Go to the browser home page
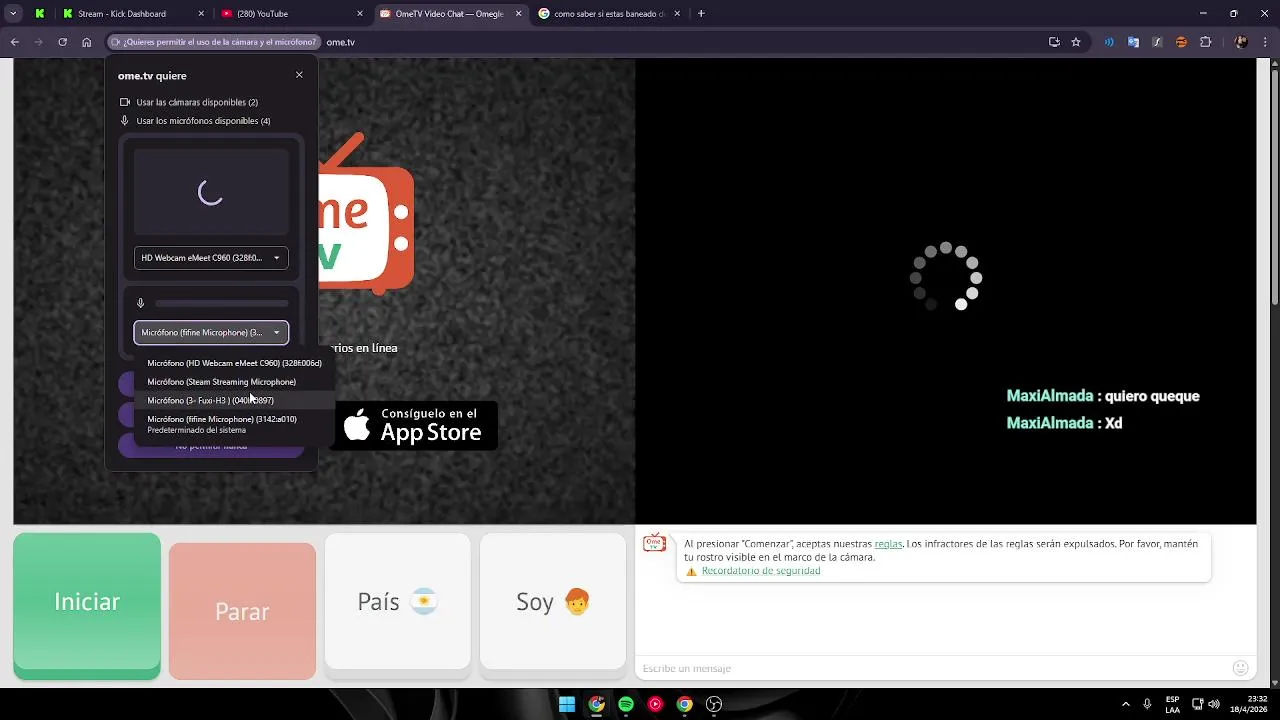Screen dimensions: 1280x720 pos(87,42)
